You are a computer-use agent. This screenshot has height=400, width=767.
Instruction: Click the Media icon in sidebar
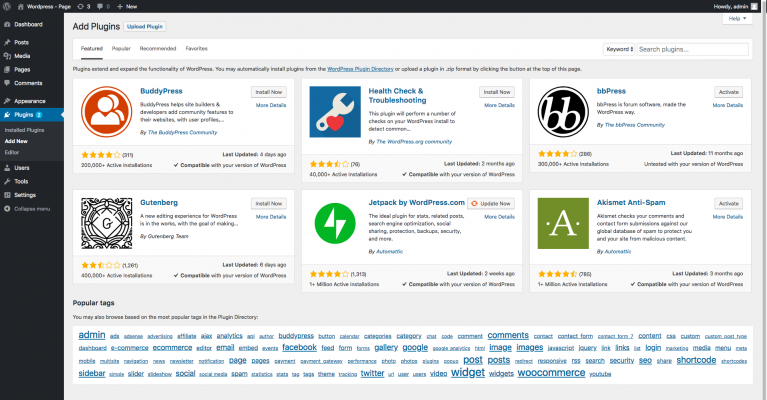coord(7,56)
